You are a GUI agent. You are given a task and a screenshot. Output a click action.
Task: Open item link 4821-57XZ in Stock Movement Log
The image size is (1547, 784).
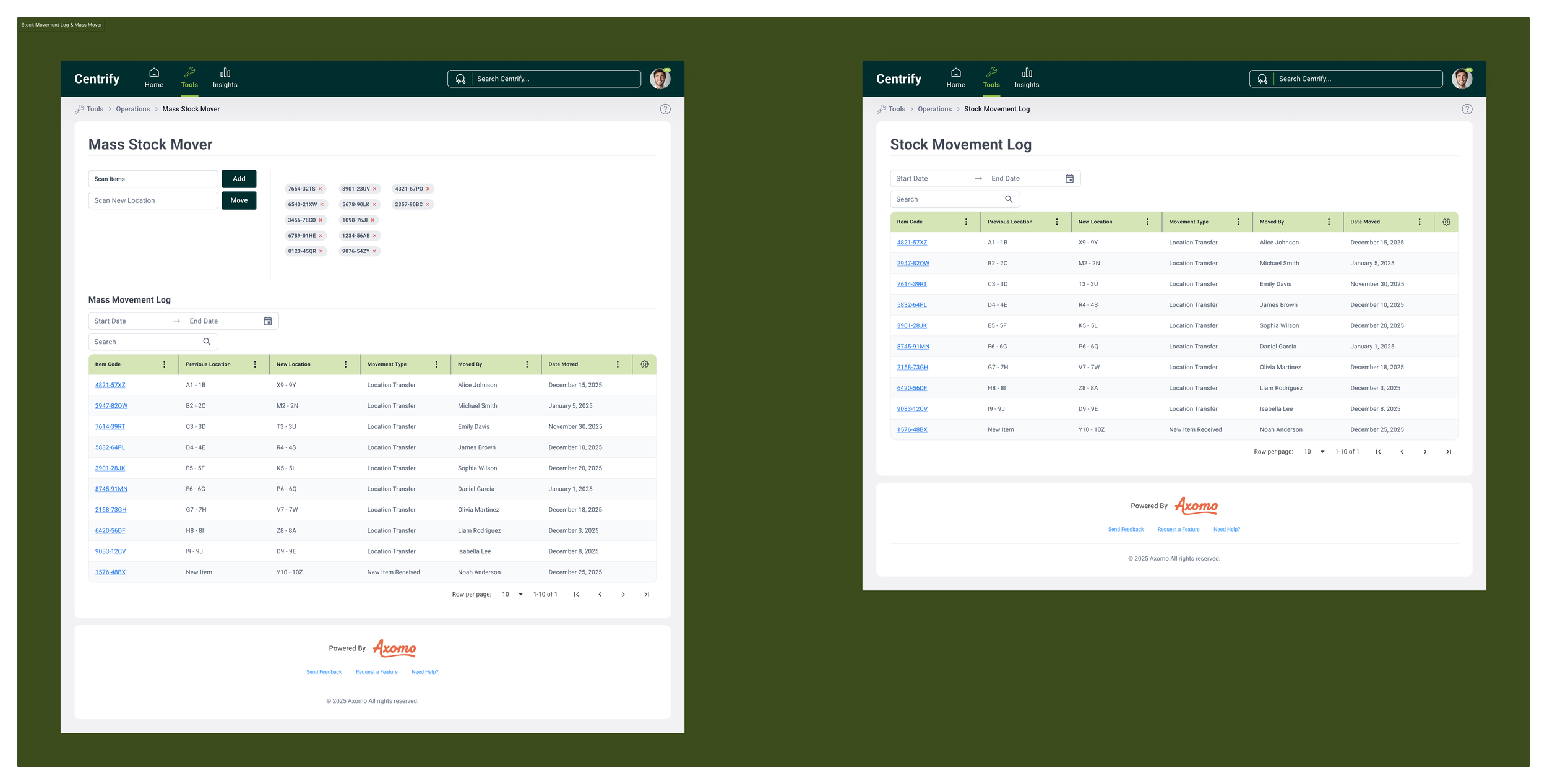click(x=912, y=243)
